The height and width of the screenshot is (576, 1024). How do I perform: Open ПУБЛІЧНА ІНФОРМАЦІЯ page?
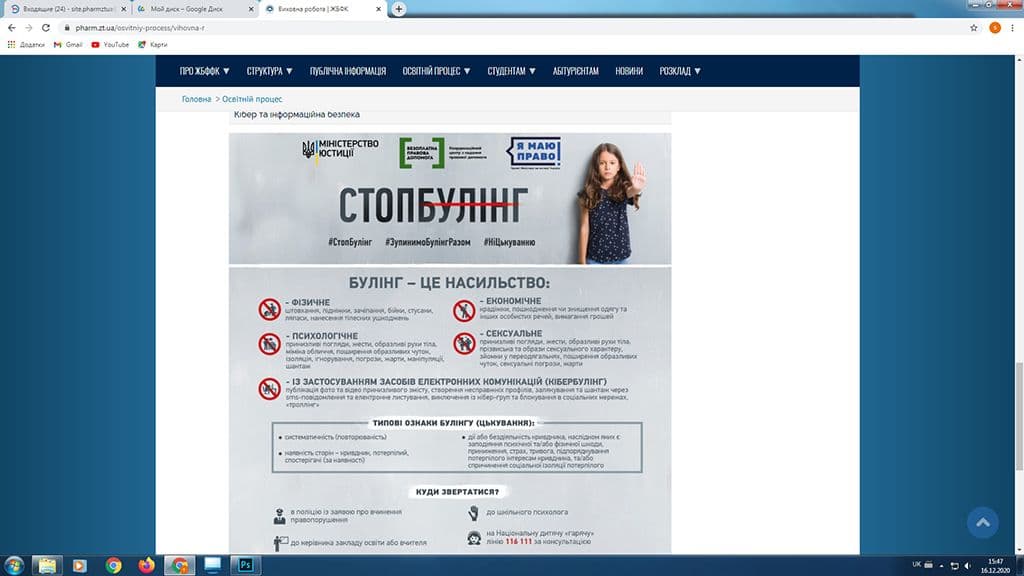347,71
